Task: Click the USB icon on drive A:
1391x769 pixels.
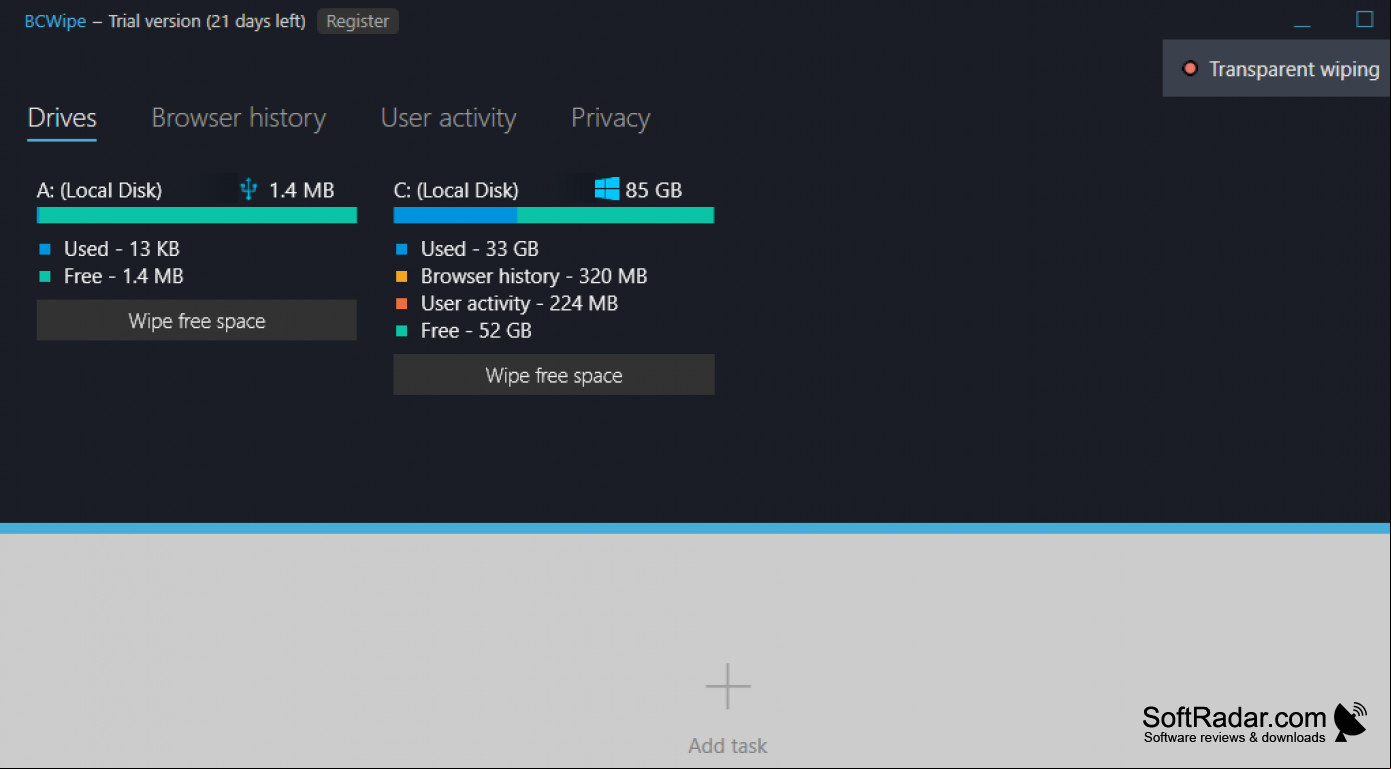Action: (249, 189)
